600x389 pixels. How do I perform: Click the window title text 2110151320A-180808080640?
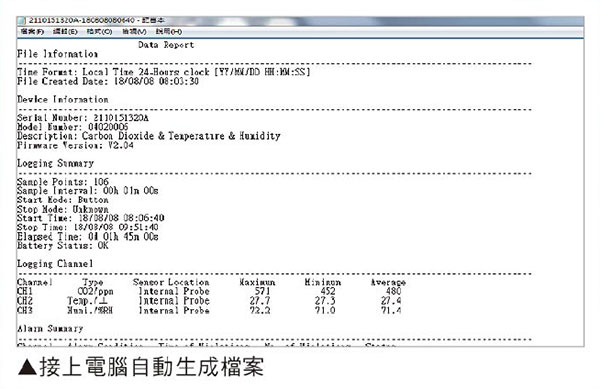click(82, 20)
